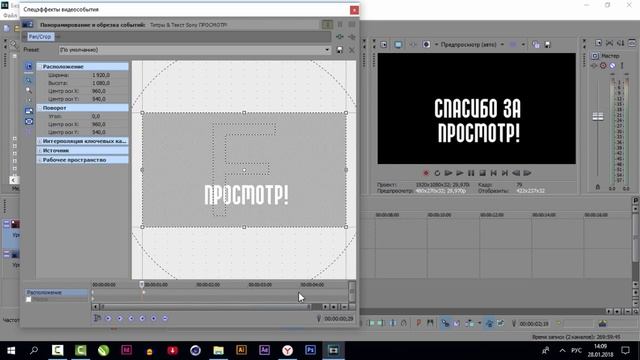Create keyframe button in keyframe controller

154,318
